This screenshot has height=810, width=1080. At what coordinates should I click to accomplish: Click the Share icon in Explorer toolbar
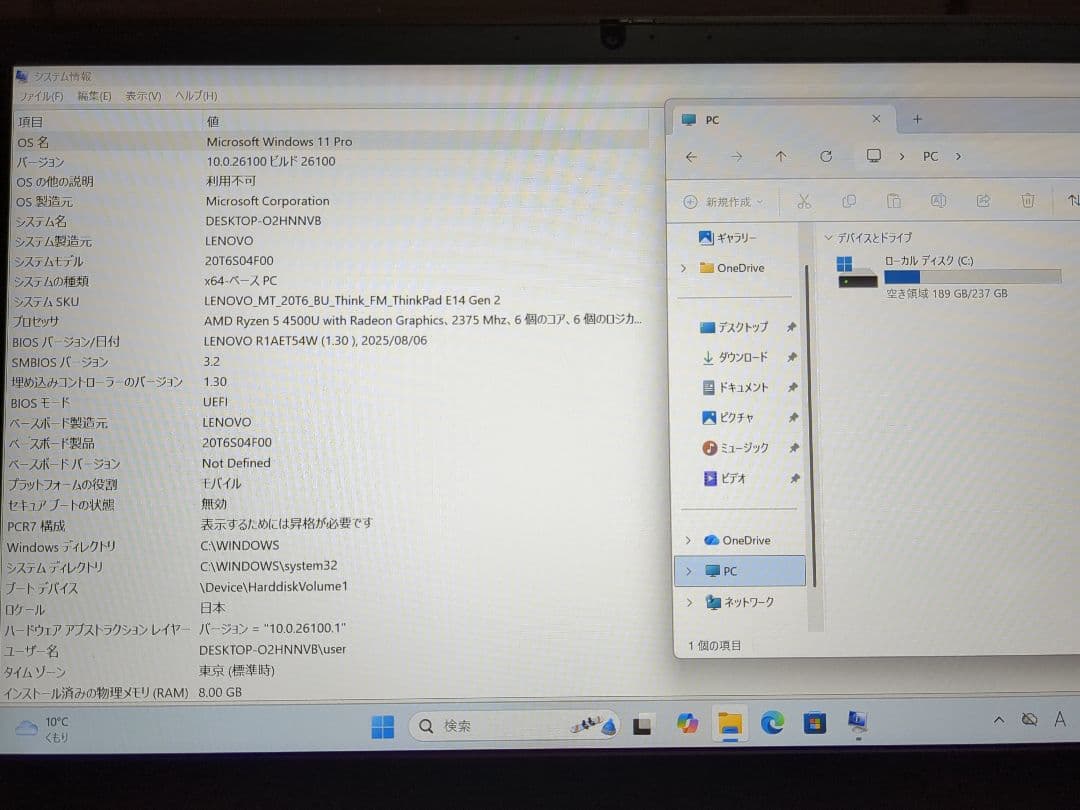[983, 201]
